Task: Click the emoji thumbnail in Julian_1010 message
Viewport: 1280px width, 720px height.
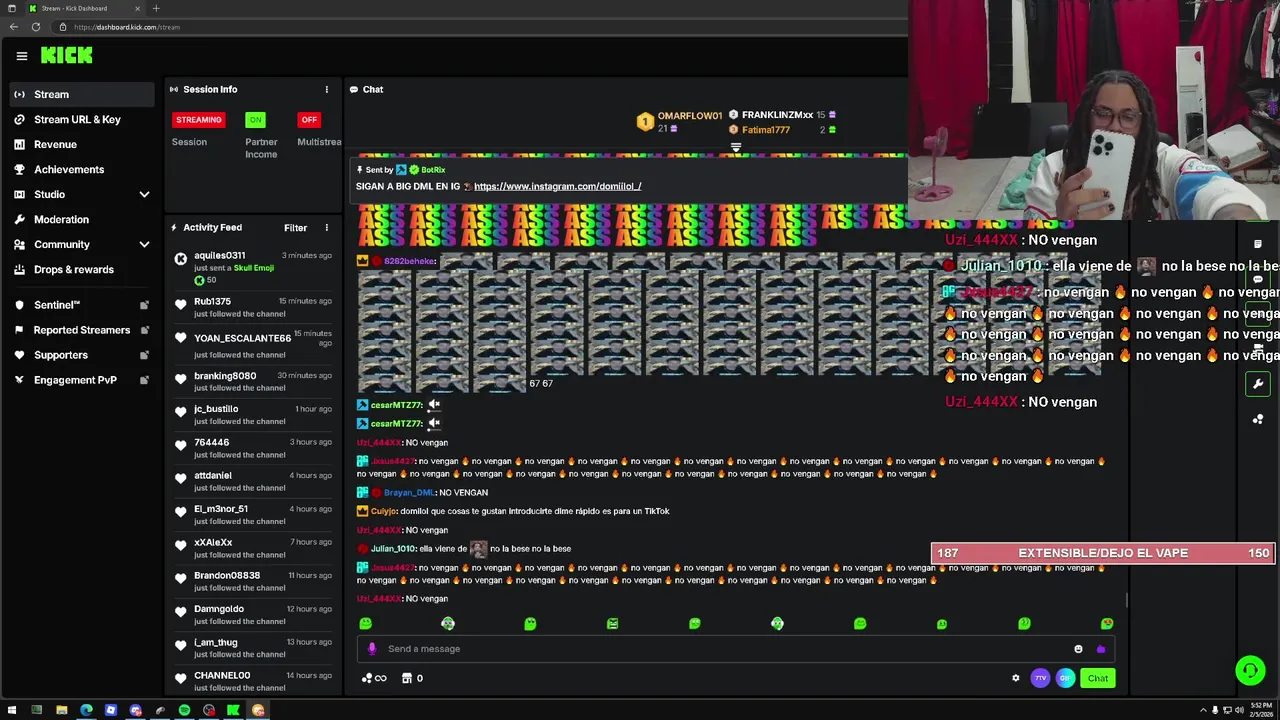Action: pyautogui.click(x=478, y=549)
